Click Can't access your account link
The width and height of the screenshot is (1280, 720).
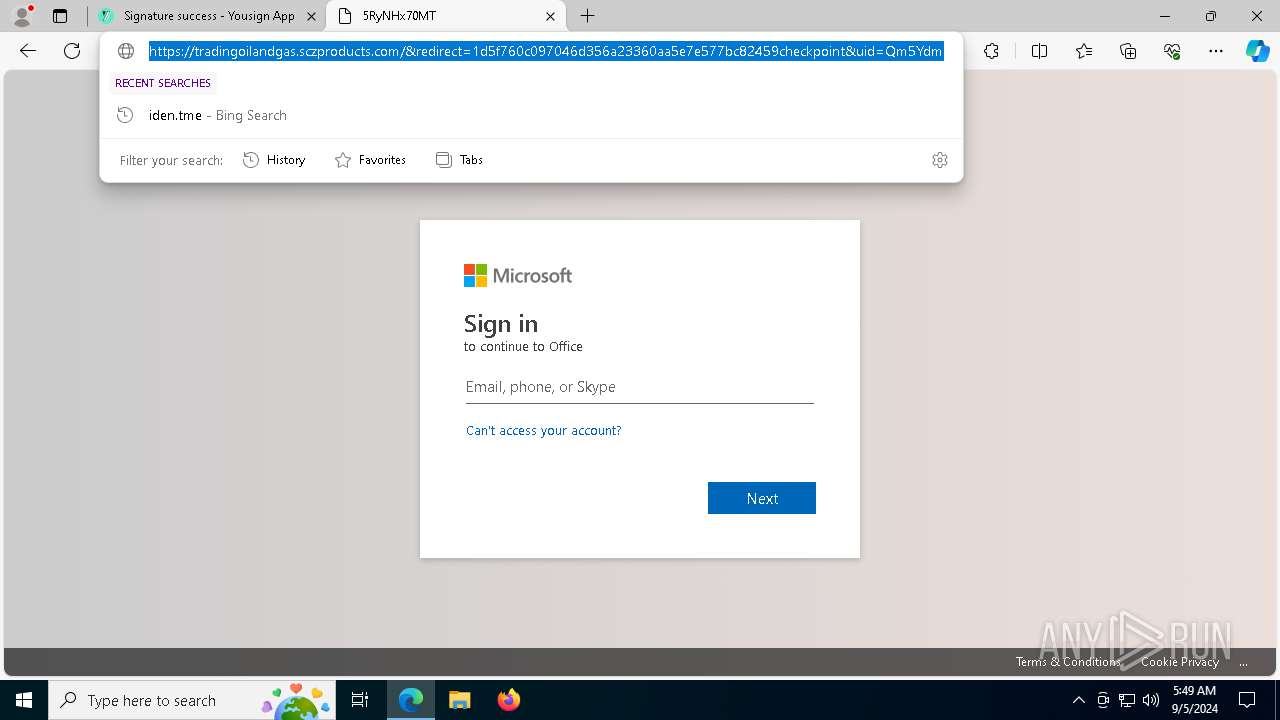click(x=544, y=430)
